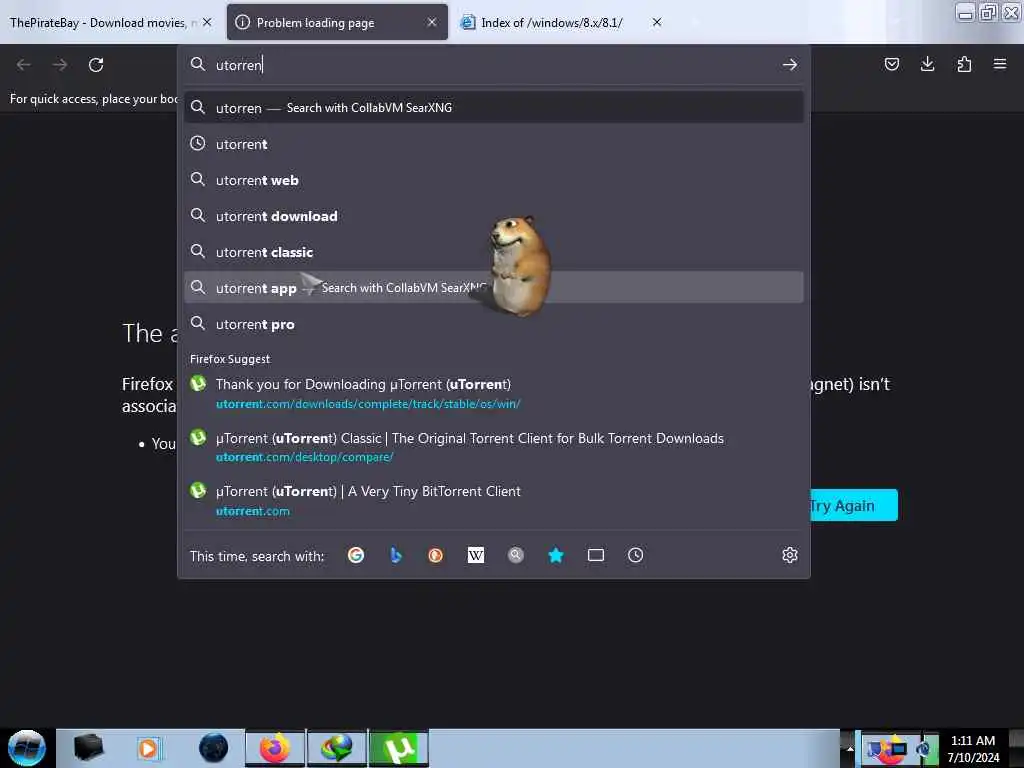This screenshot has width=1024, height=768.
Task: Open Firefox from the taskbar
Action: coord(275,748)
